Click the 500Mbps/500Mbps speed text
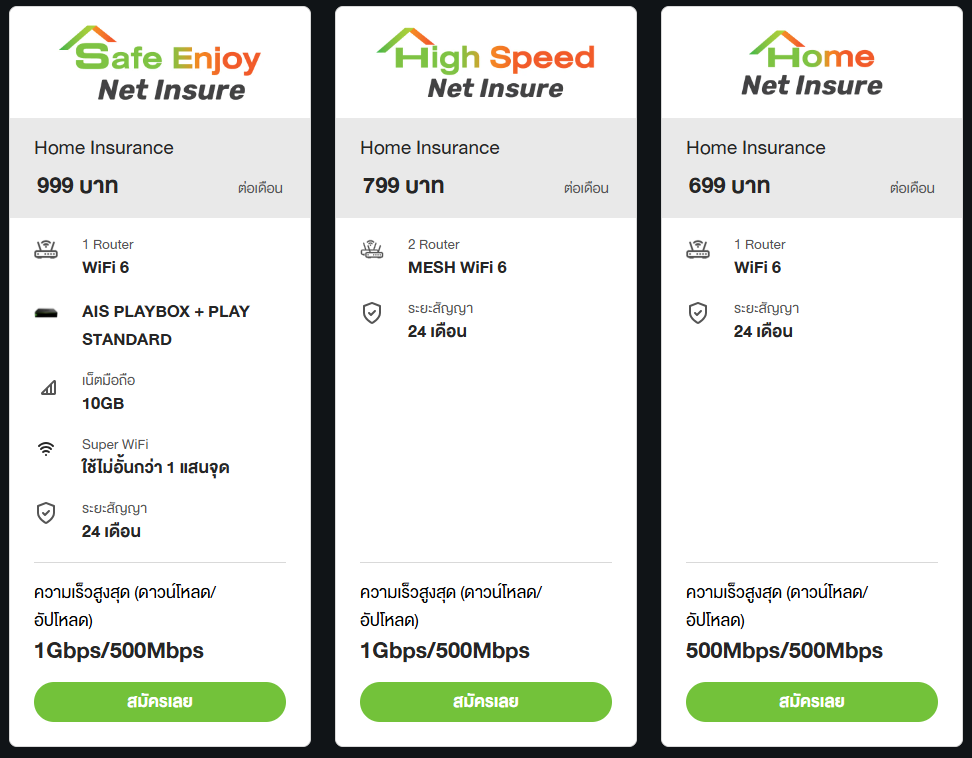This screenshot has height=758, width=972. coord(784,651)
